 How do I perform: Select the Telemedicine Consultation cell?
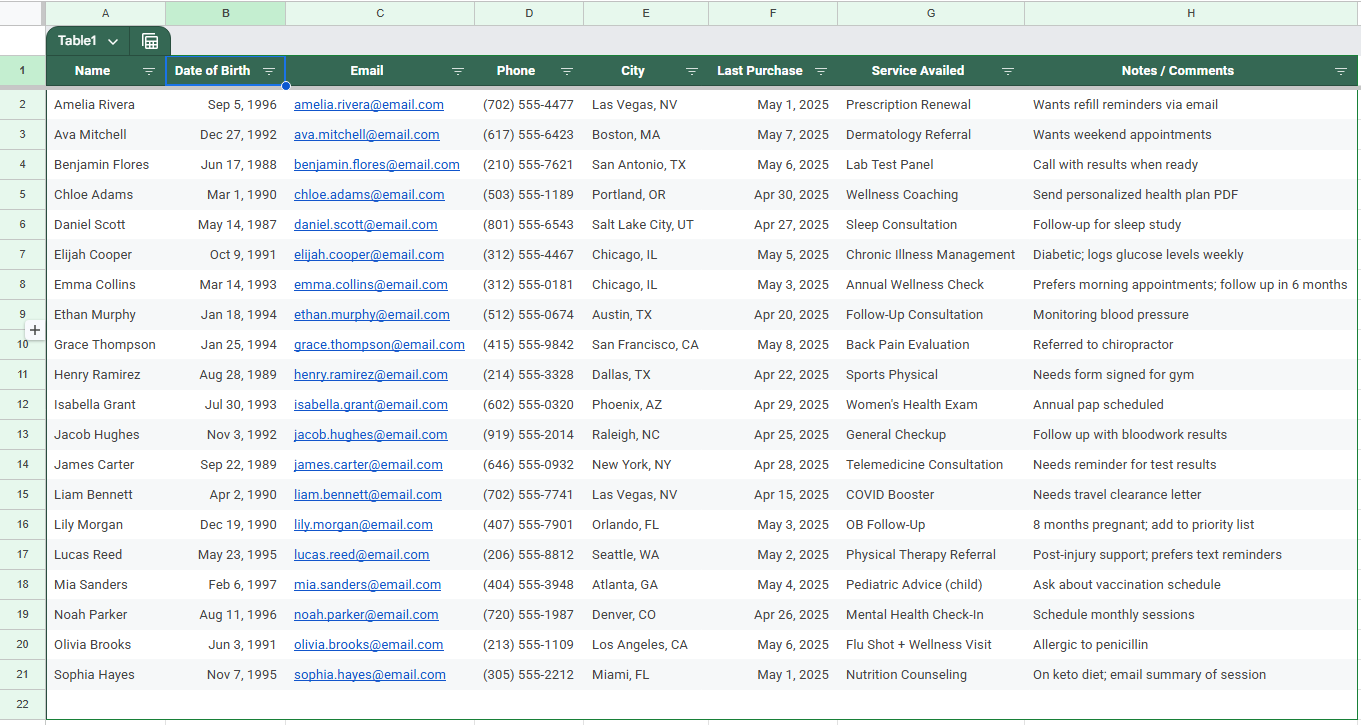click(931, 465)
